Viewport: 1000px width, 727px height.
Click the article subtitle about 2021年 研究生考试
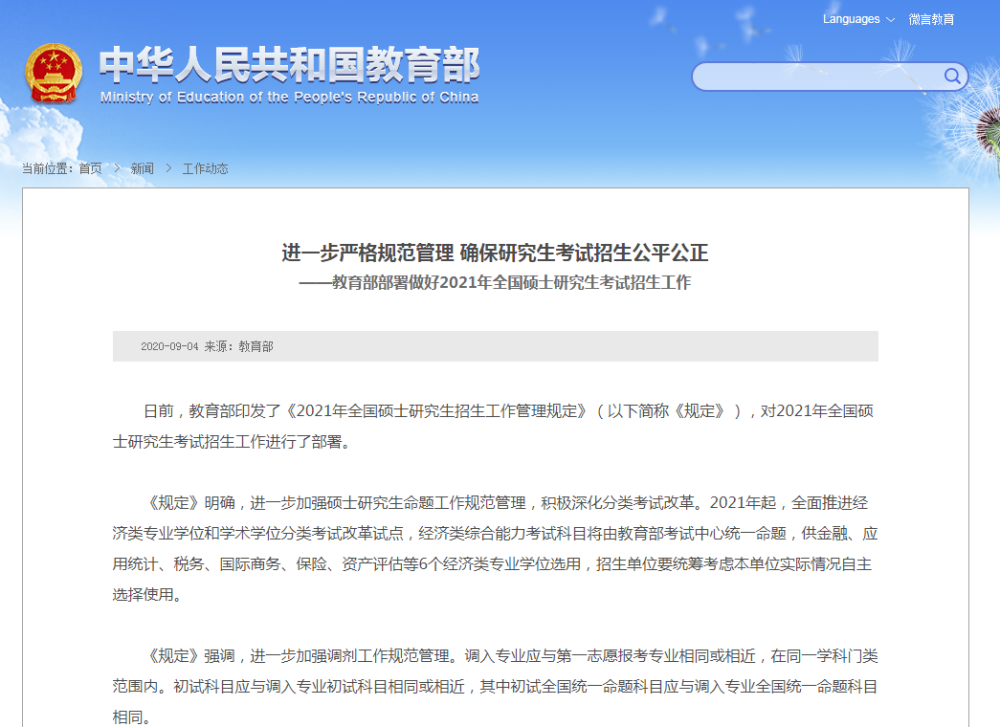[x=495, y=283]
